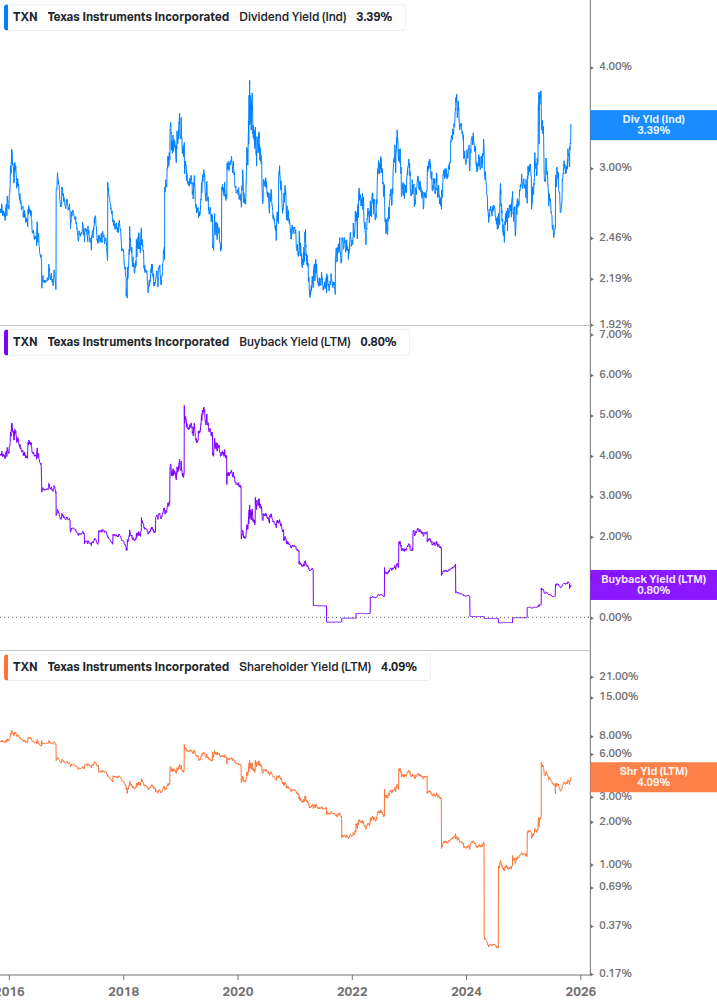717x1005 pixels.
Task: Select the orange Shr Yld 4.09% tag
Action: (x=654, y=777)
